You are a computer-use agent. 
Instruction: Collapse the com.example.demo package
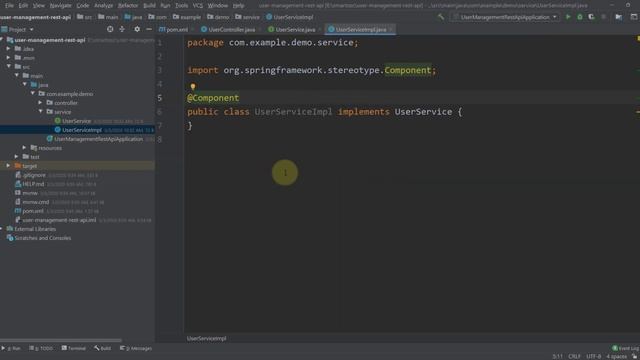[33, 93]
